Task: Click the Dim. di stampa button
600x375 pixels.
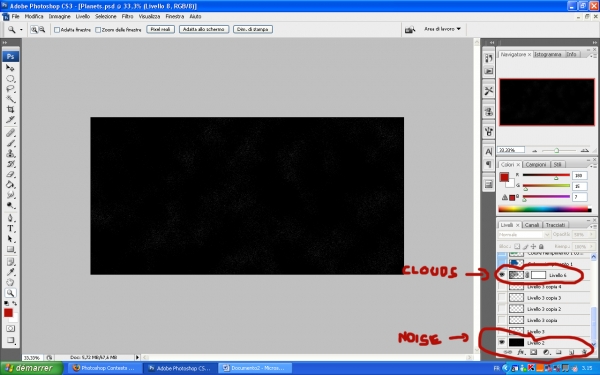Action: [x=253, y=29]
